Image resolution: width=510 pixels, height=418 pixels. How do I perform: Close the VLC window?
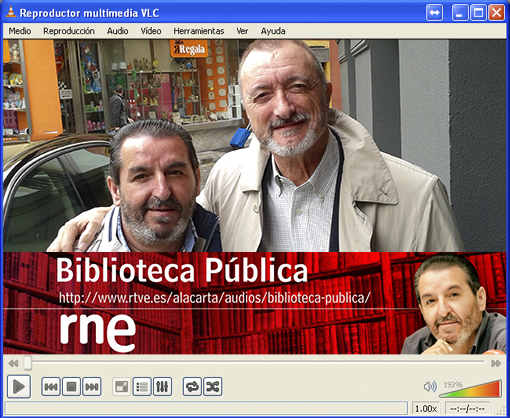pyautogui.click(x=497, y=13)
